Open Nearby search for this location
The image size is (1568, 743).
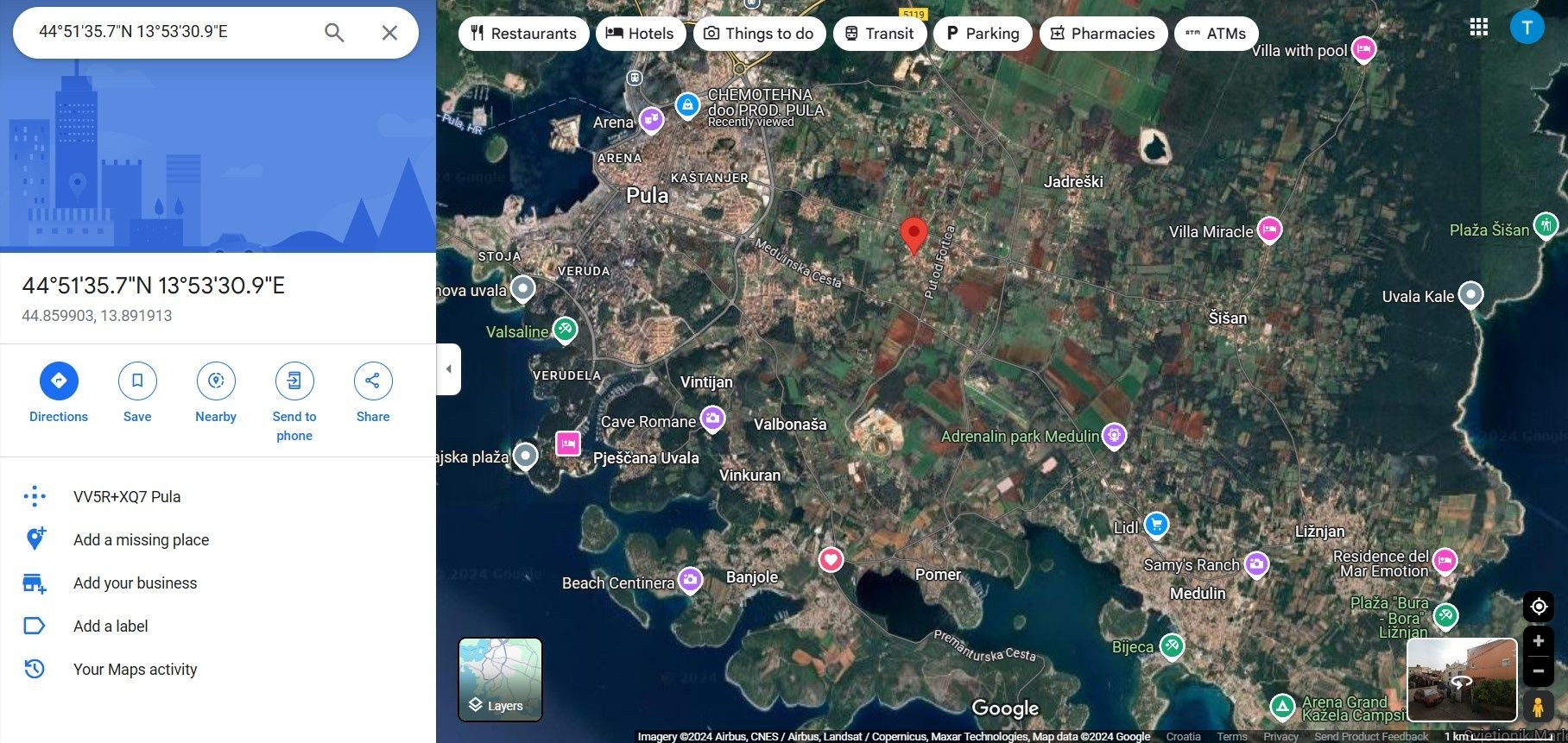point(216,381)
